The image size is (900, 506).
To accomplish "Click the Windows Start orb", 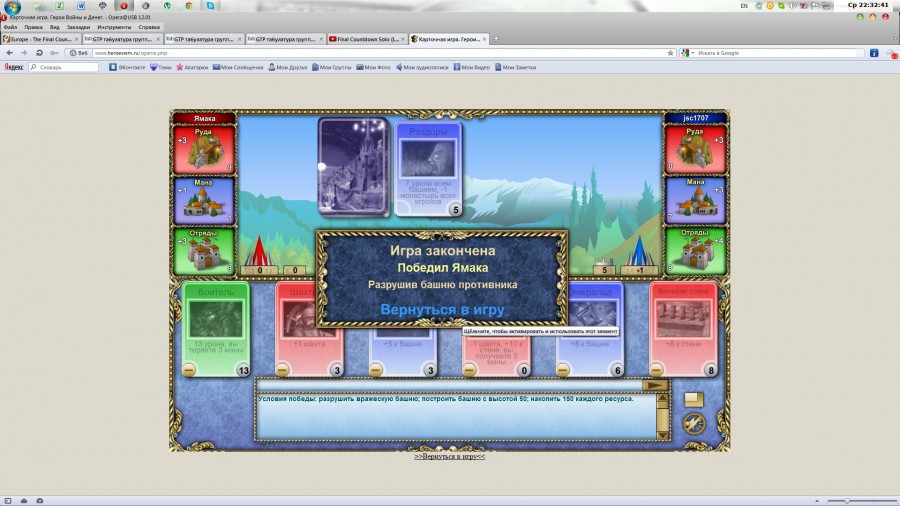I will 12,6.
